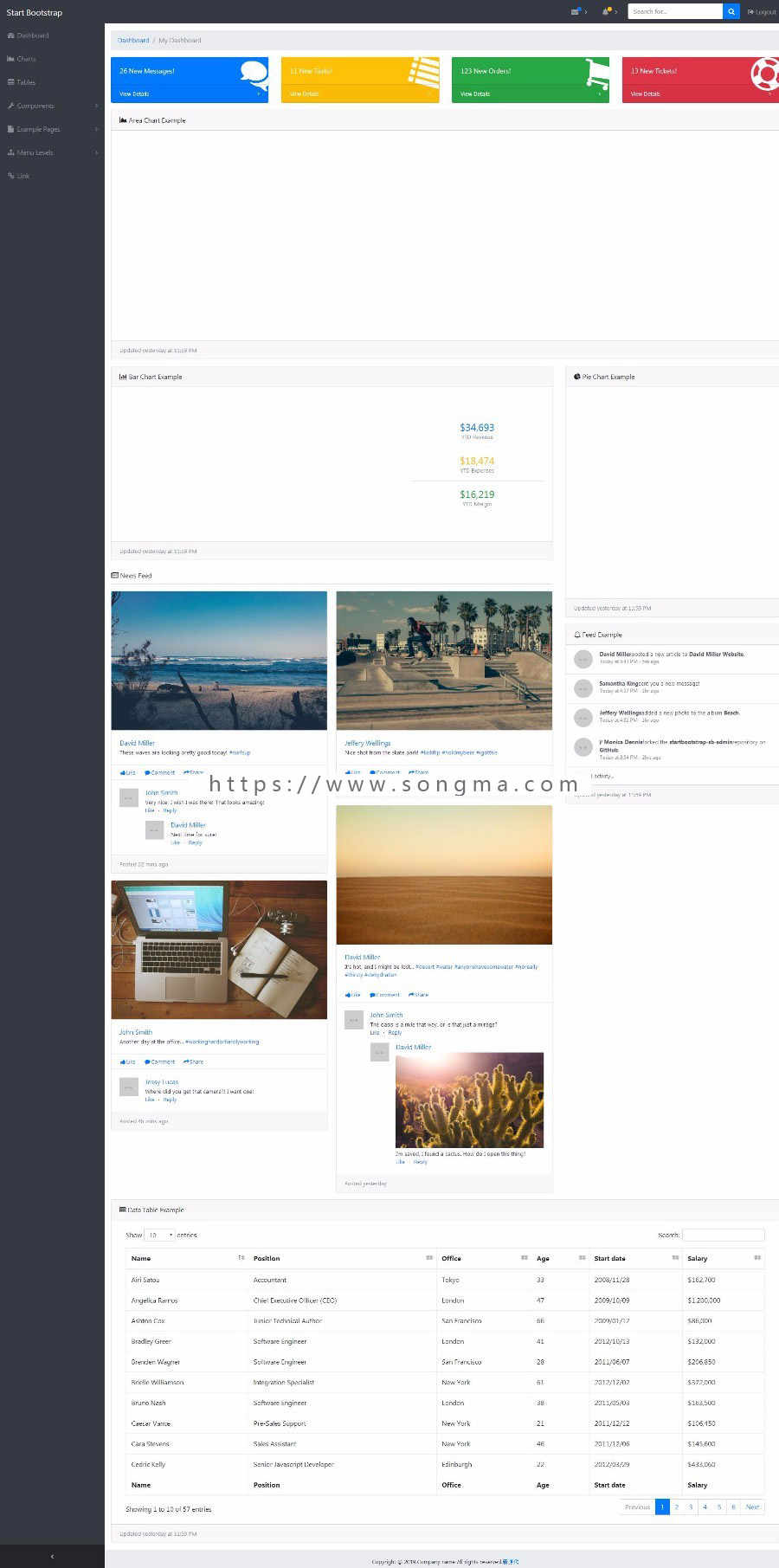
Task: Like David Miller's beach waves post
Action: coord(127,772)
